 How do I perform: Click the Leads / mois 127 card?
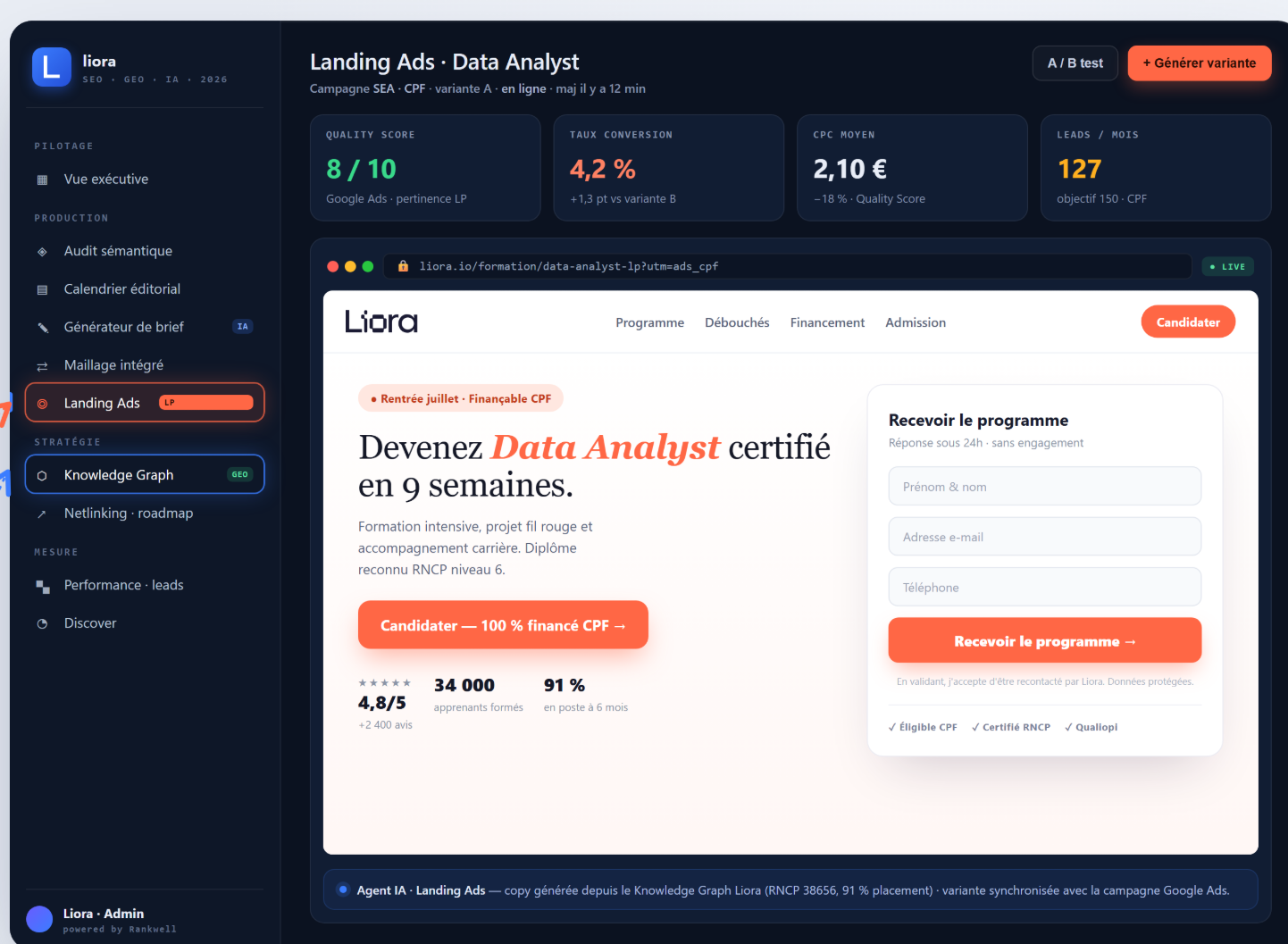point(1156,168)
